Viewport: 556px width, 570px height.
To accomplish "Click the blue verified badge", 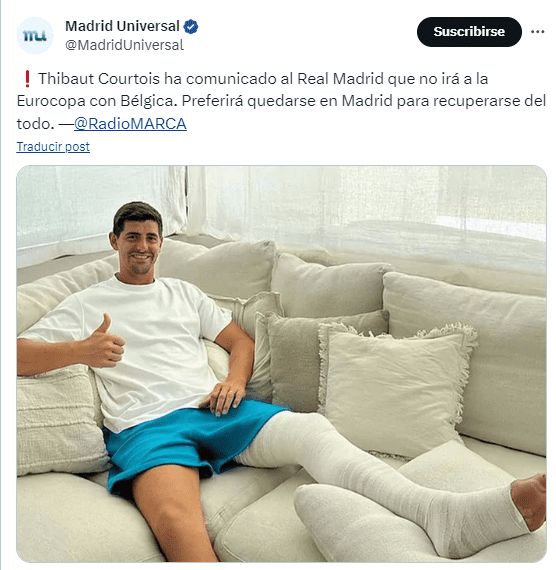I will pyautogui.click(x=191, y=27).
